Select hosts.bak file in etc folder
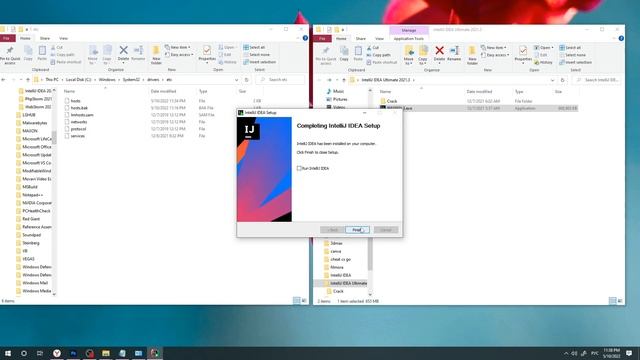This screenshot has height=360, width=640. [79, 108]
